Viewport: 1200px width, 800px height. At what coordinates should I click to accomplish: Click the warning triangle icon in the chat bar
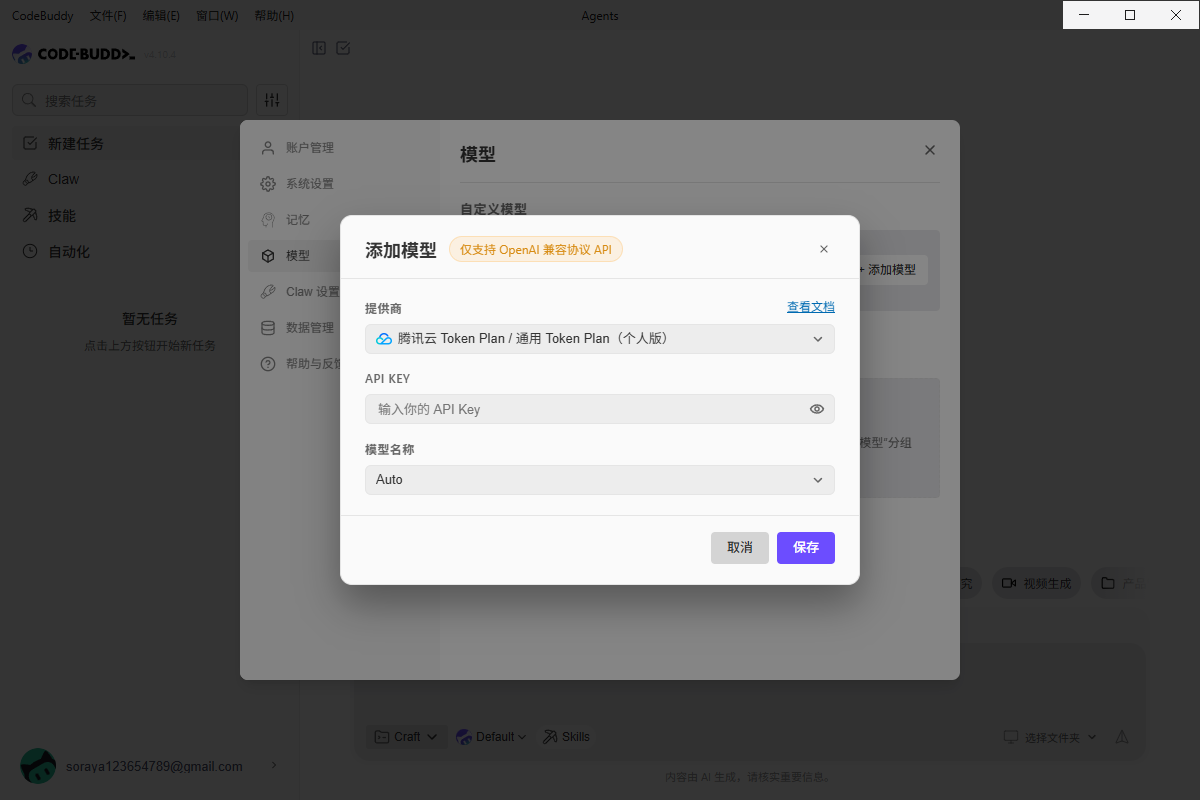coord(1122,737)
